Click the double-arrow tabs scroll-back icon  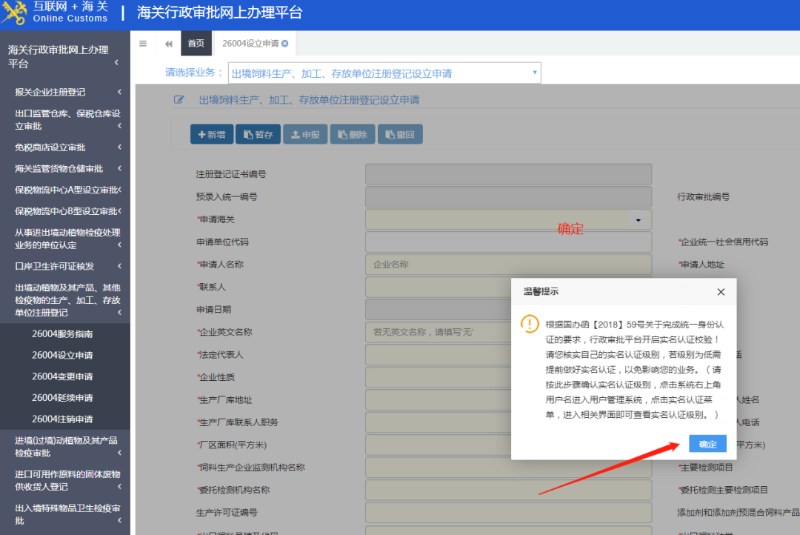pos(168,43)
